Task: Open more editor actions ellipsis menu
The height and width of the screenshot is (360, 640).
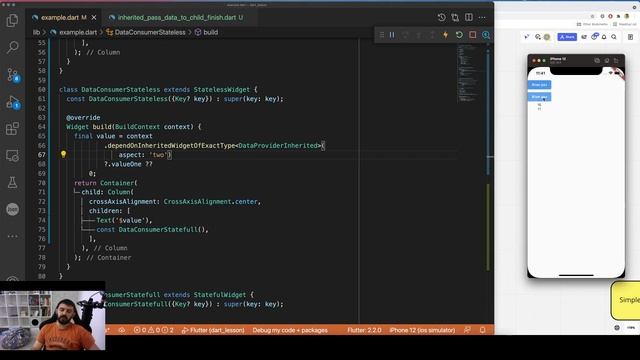Action: click(482, 18)
